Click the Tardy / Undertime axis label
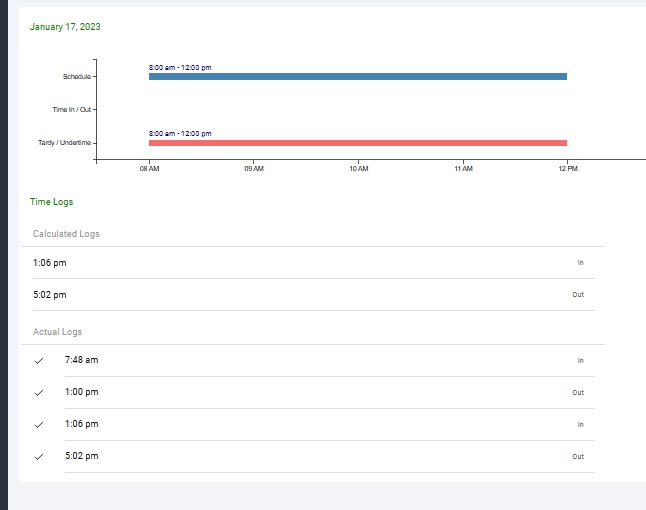The height and width of the screenshot is (510, 646). click(72, 143)
